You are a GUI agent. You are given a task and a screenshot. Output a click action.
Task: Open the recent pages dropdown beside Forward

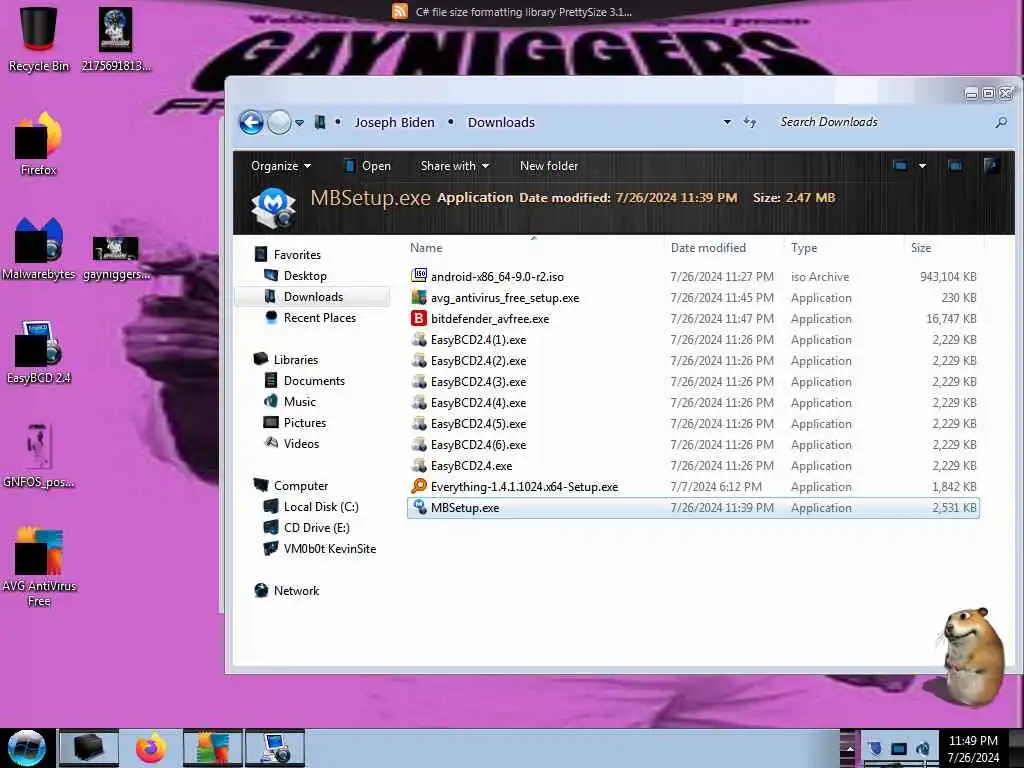pyautogui.click(x=299, y=123)
